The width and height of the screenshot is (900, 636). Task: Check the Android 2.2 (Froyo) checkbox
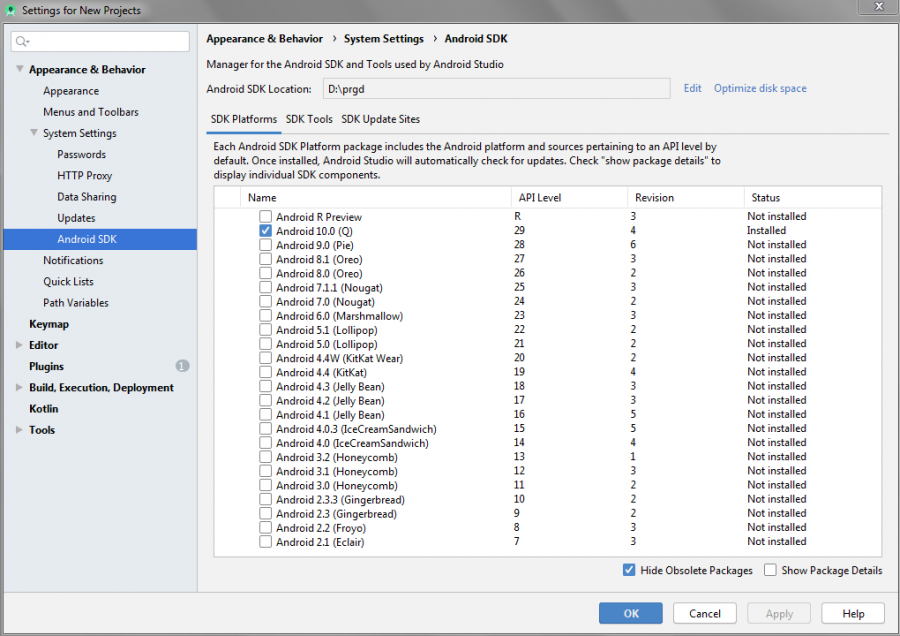coord(265,528)
